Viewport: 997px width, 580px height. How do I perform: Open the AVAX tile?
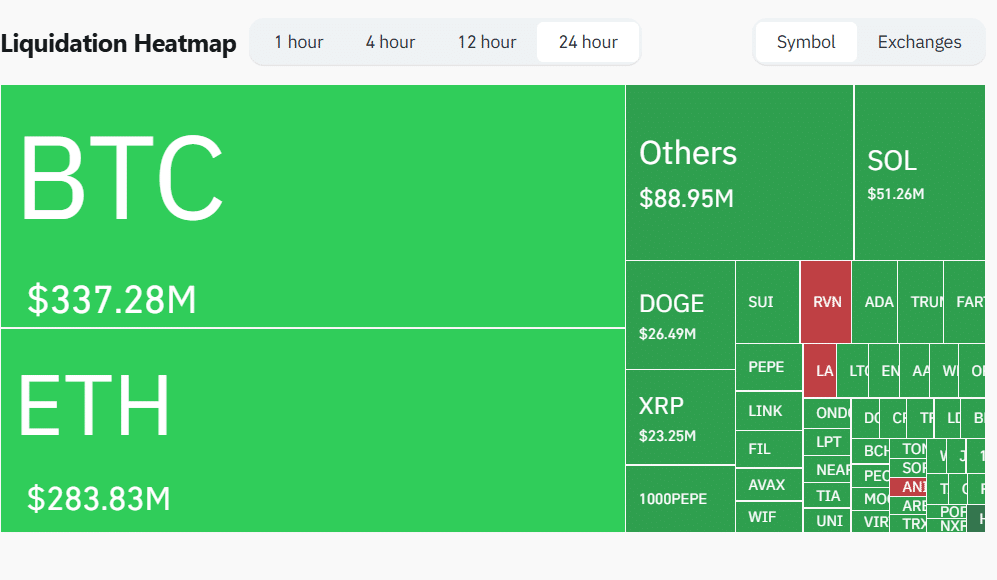(x=767, y=485)
